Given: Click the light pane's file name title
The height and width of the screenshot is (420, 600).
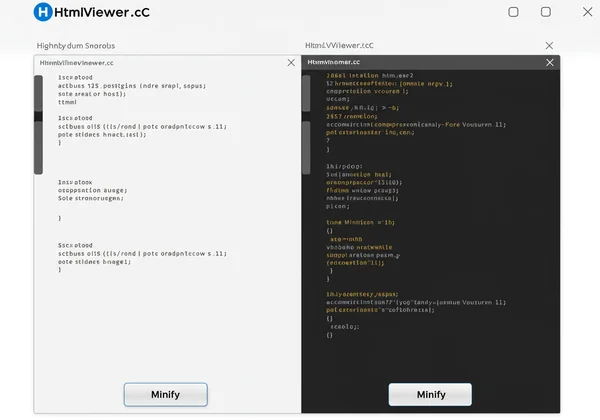Looking at the screenshot, I should 77,63.
